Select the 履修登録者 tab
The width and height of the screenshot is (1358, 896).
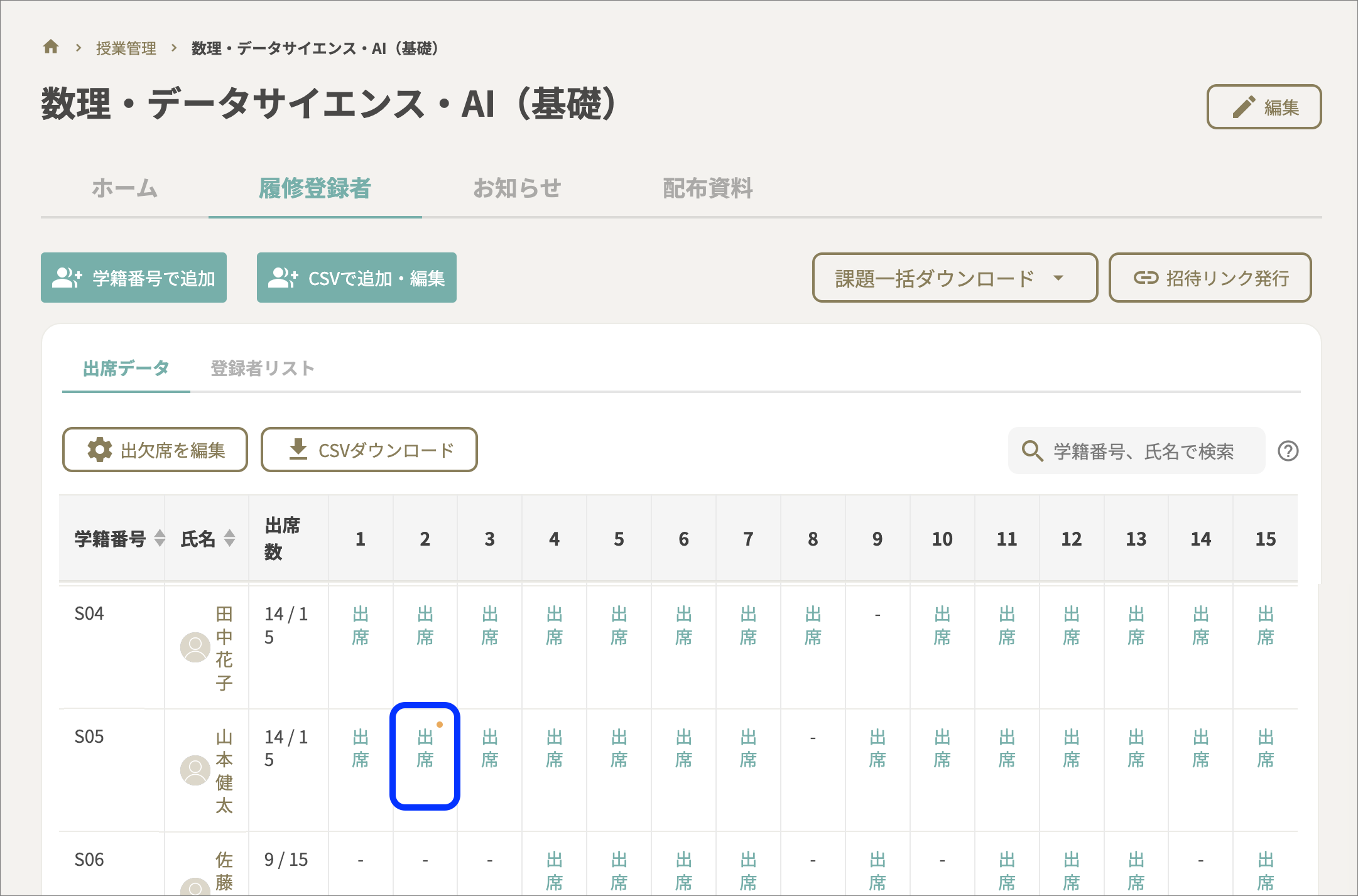pos(315,188)
